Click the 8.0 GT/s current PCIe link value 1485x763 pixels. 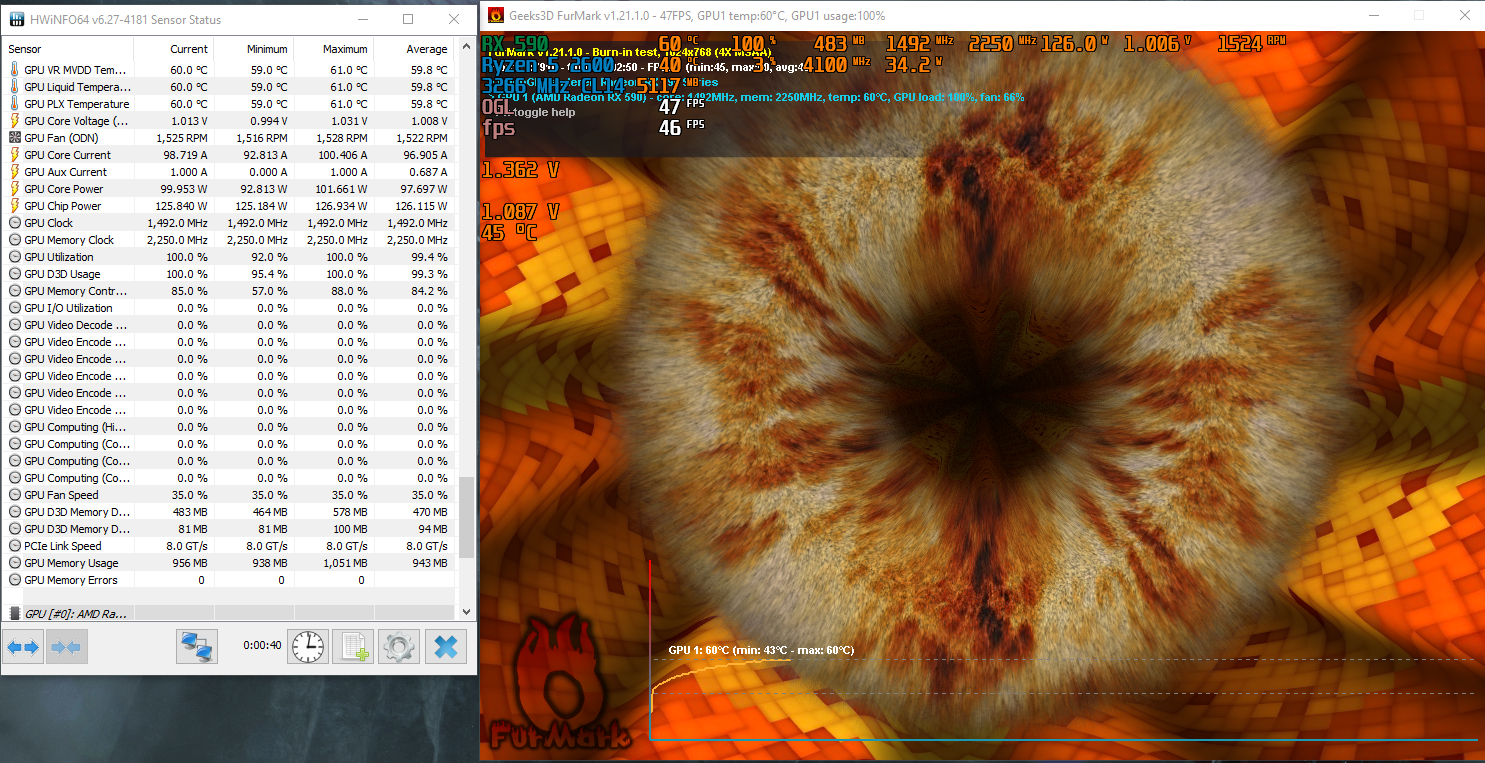[187, 546]
